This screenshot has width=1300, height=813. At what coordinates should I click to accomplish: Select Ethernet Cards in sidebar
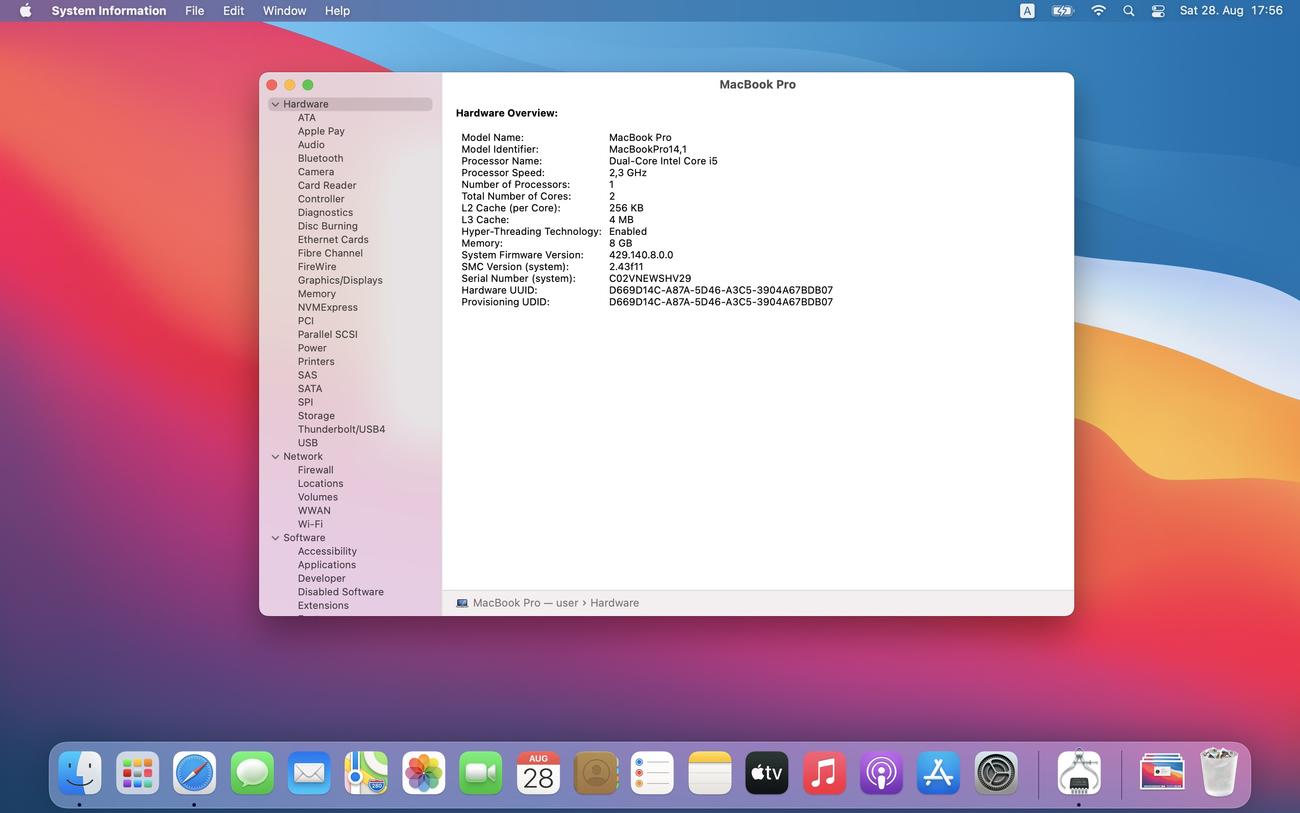[x=333, y=240]
